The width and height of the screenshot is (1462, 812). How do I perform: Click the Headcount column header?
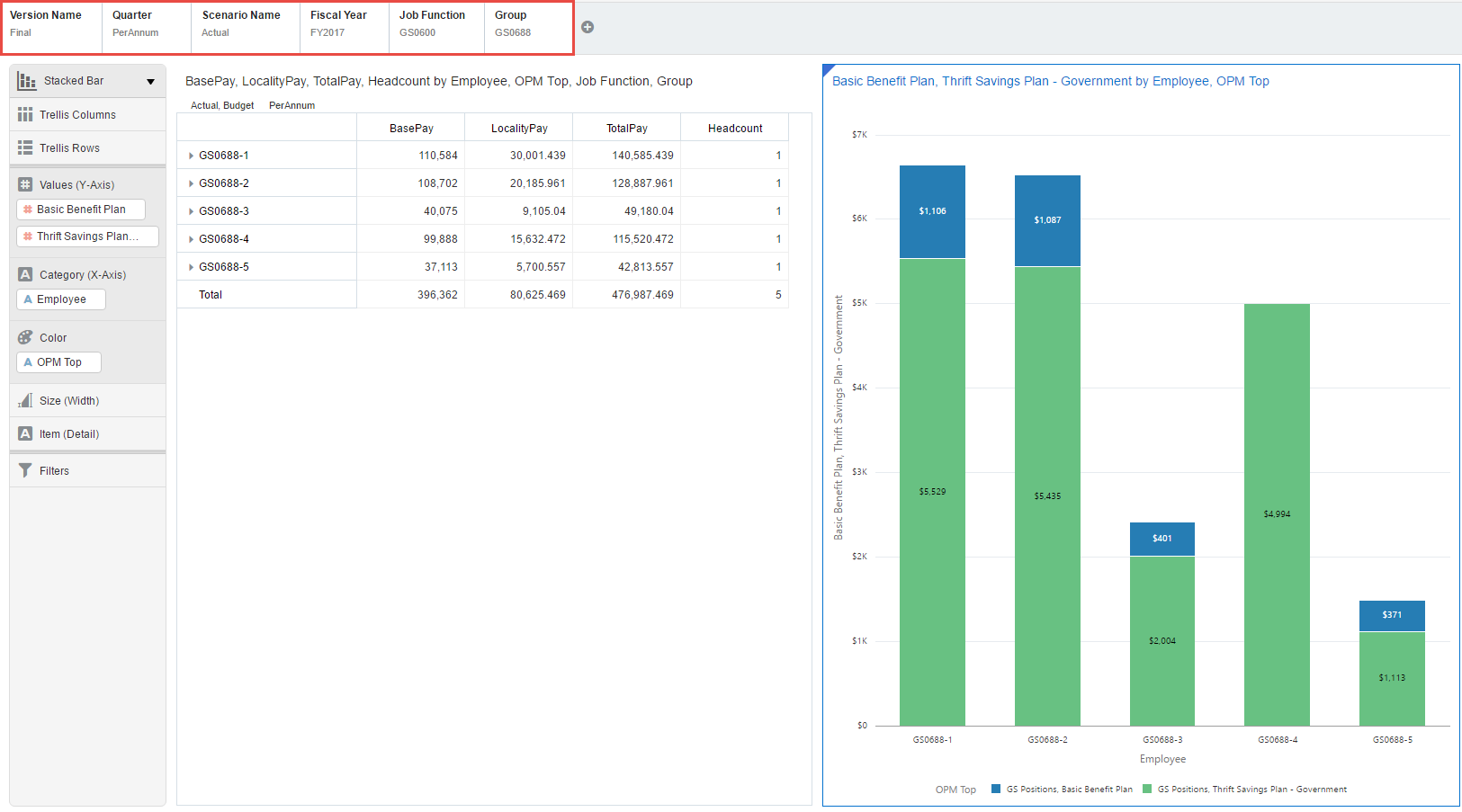[734, 129]
